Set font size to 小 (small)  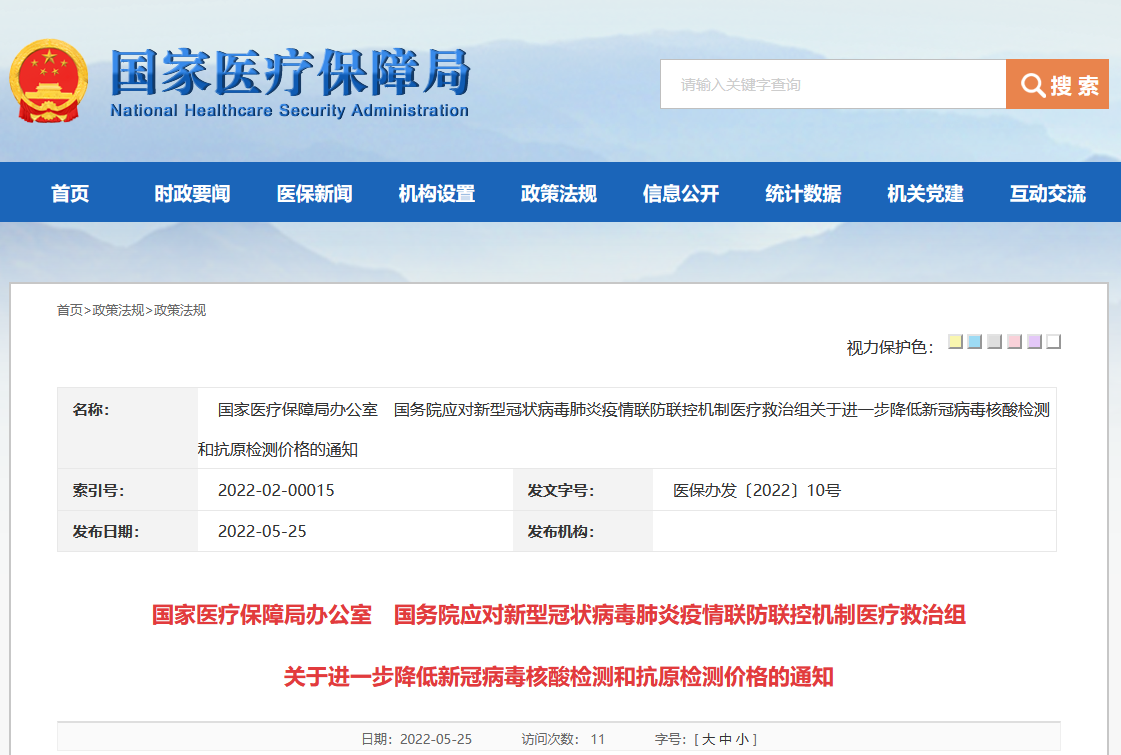pos(742,739)
